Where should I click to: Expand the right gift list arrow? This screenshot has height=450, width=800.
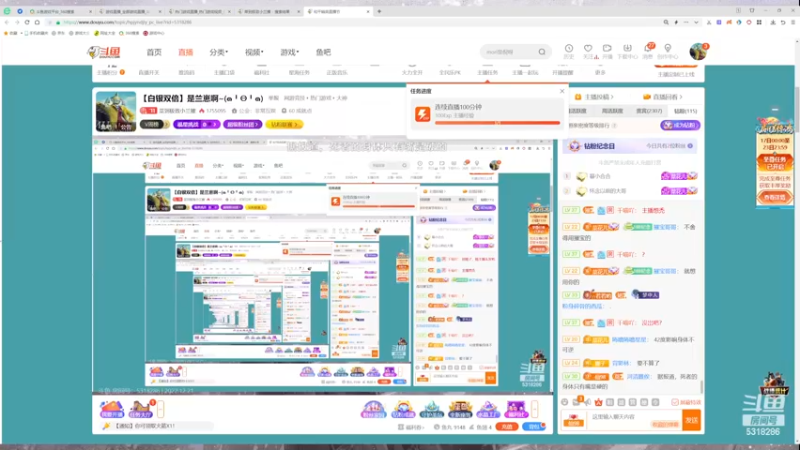534,409
